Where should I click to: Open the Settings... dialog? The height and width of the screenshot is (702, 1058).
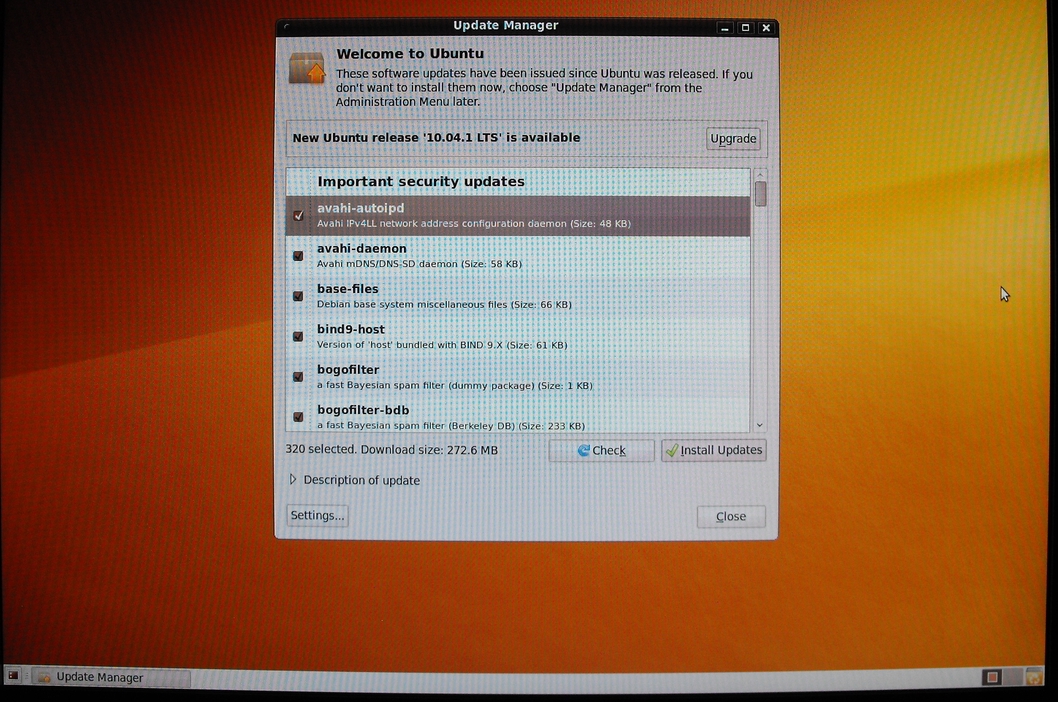coord(317,516)
